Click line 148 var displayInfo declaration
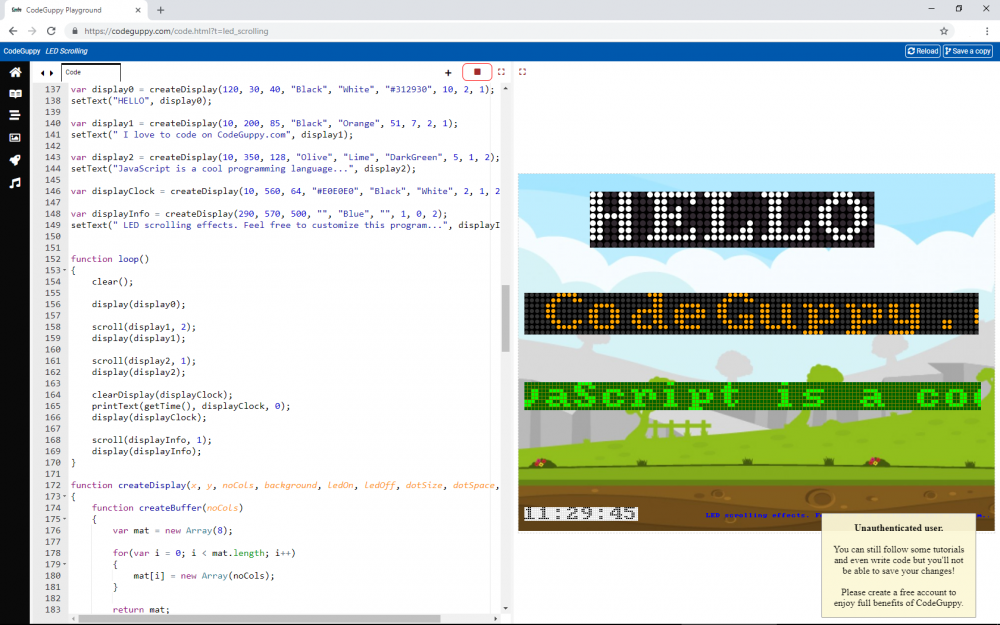1000x625 pixels. click(259, 214)
